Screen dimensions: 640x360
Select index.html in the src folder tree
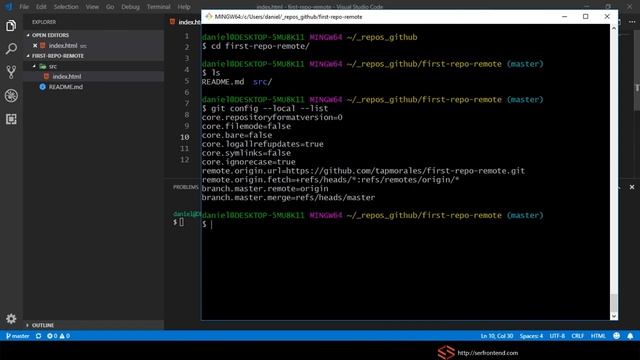[x=67, y=76]
